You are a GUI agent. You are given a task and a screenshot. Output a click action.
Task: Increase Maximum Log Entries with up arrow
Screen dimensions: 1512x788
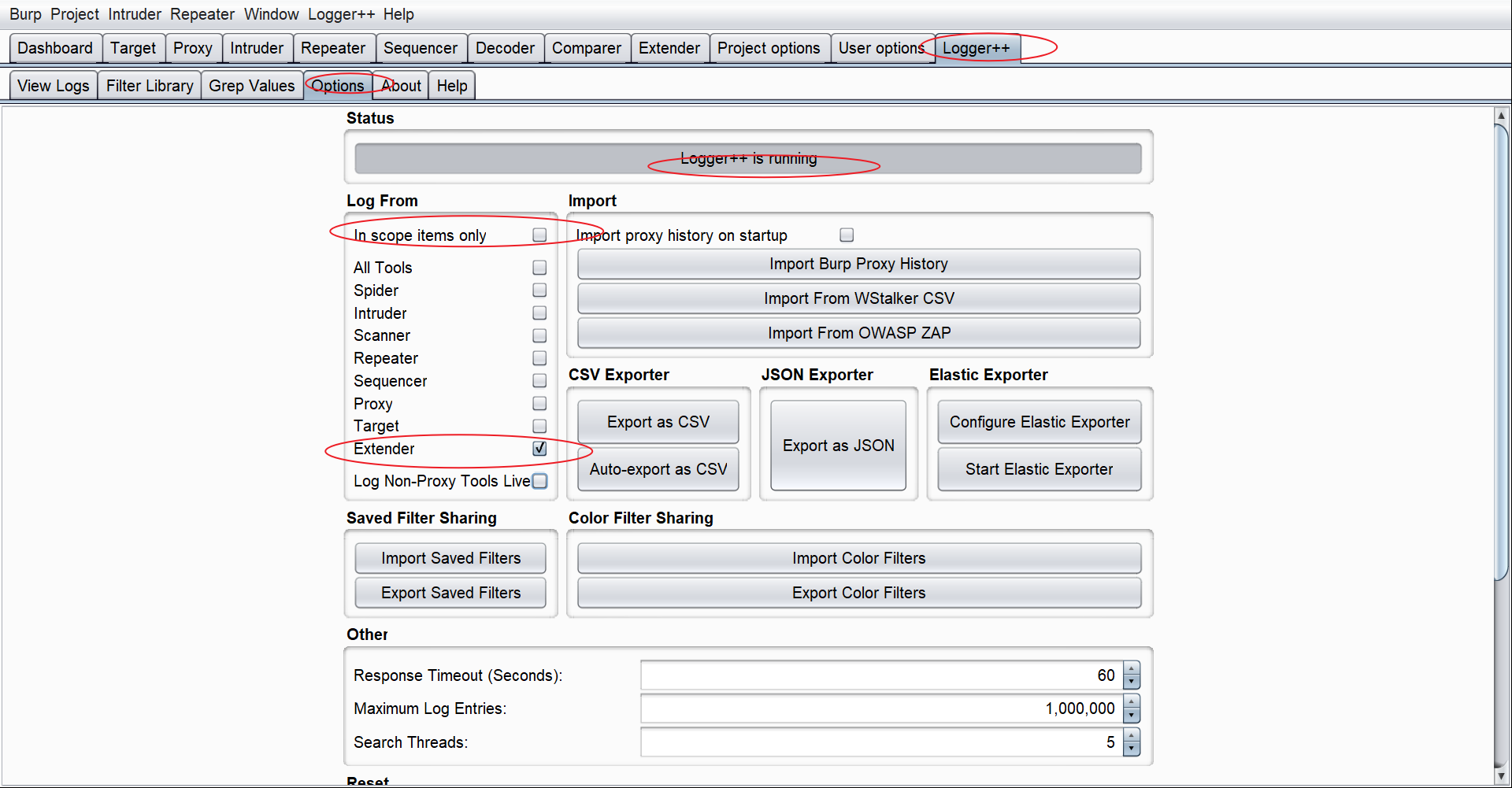pyautogui.click(x=1132, y=701)
